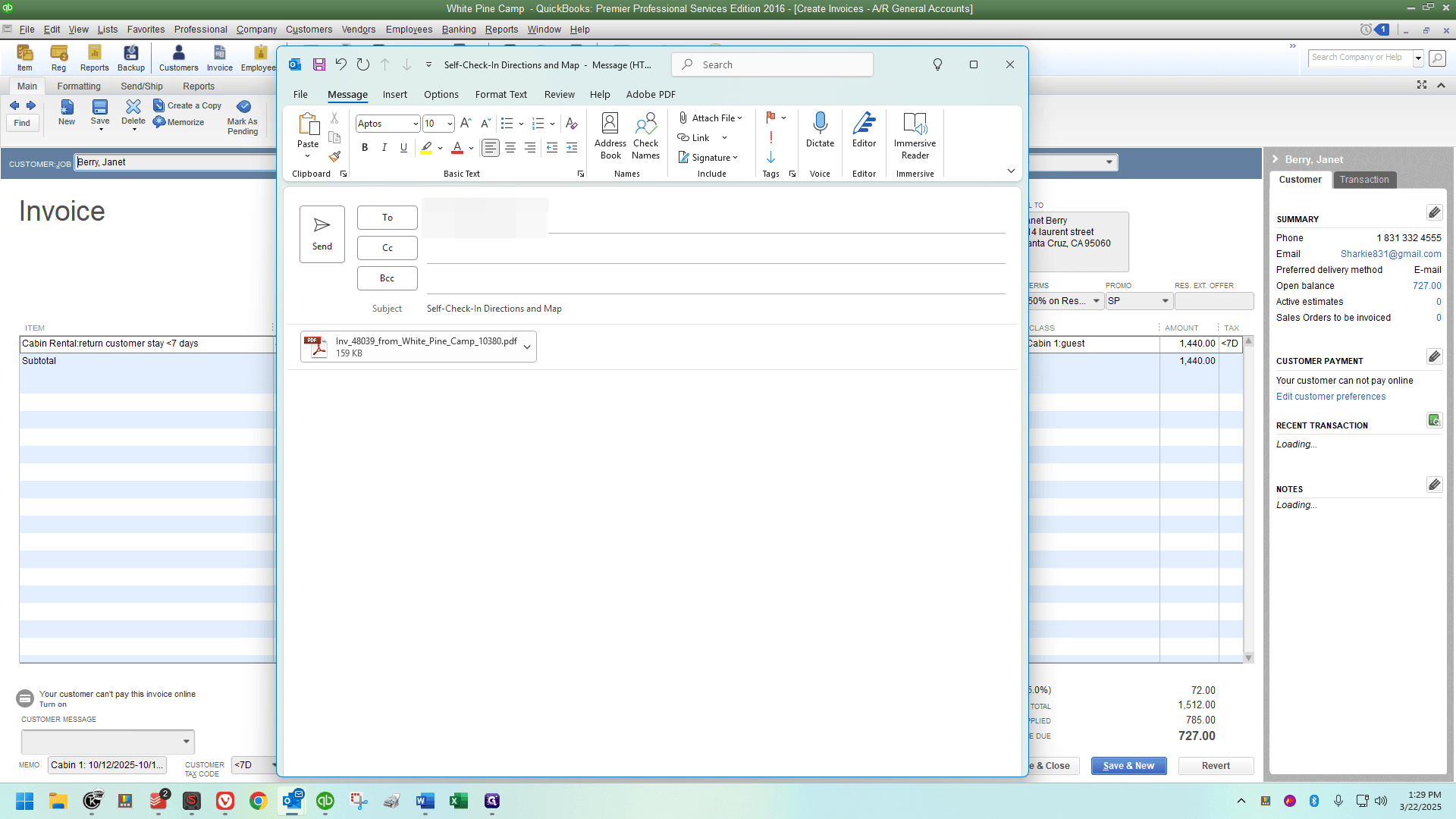Viewport: 1456px width, 819px height.
Task: Open the Editor tool
Action: (x=864, y=130)
